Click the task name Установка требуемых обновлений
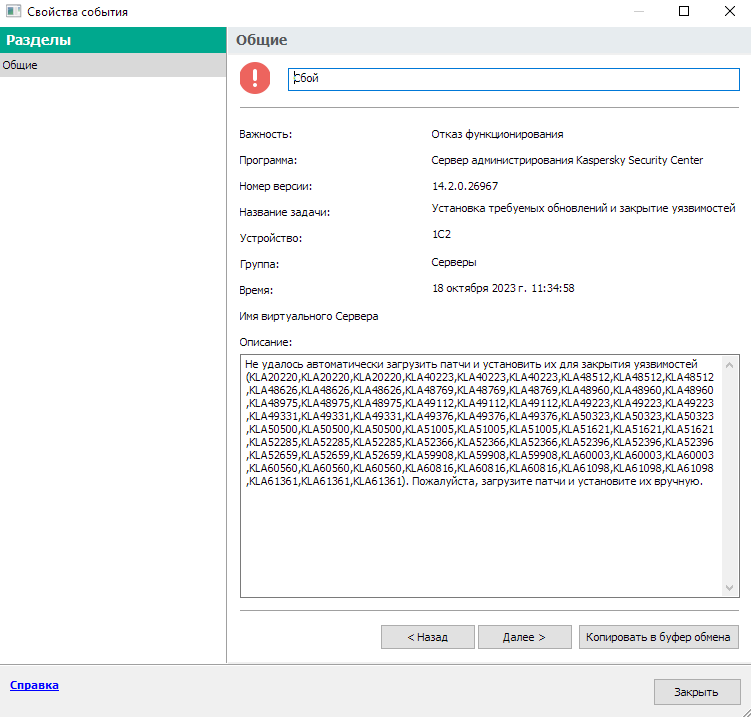 pyautogui.click(x=583, y=208)
